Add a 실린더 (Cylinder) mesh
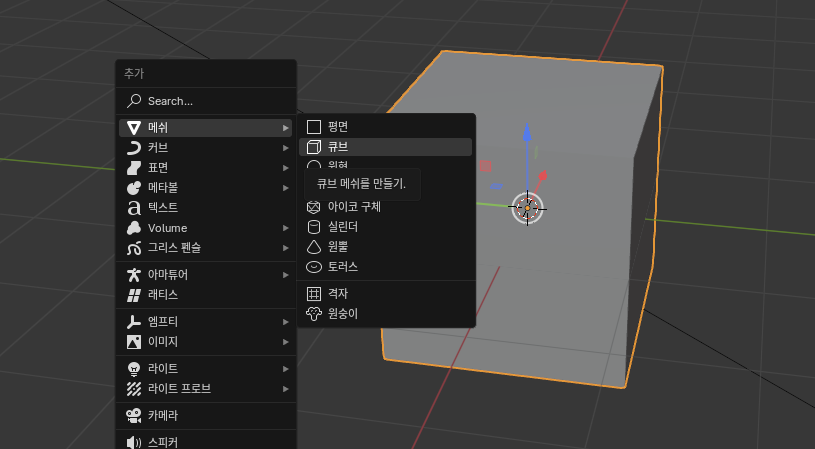The image size is (815, 449). click(386, 227)
